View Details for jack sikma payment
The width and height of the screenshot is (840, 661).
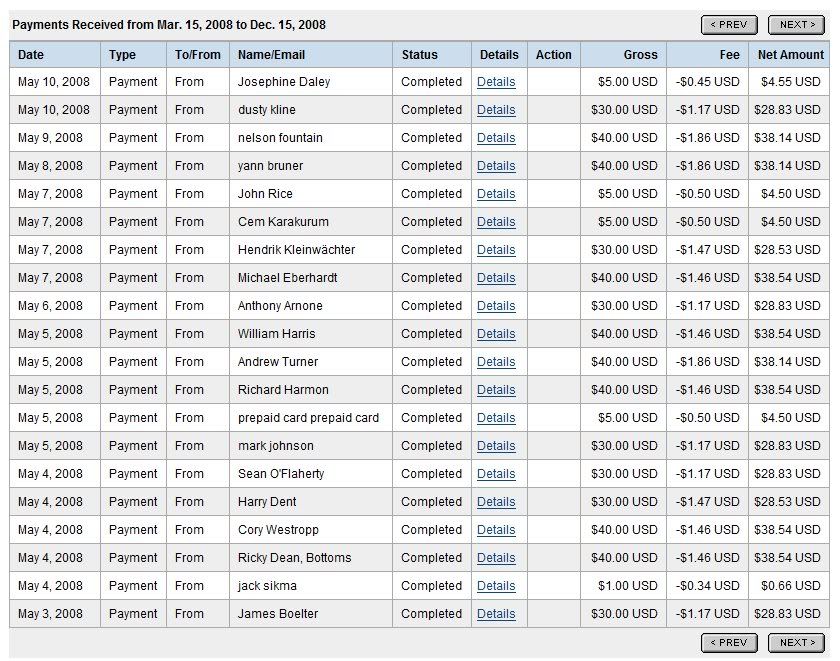[x=496, y=586]
